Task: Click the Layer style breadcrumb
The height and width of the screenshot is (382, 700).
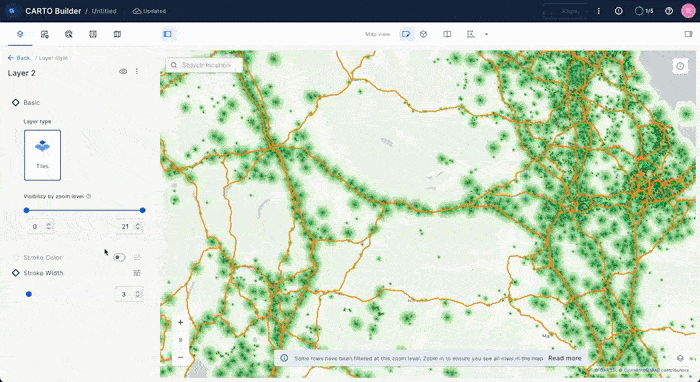Action: click(53, 58)
